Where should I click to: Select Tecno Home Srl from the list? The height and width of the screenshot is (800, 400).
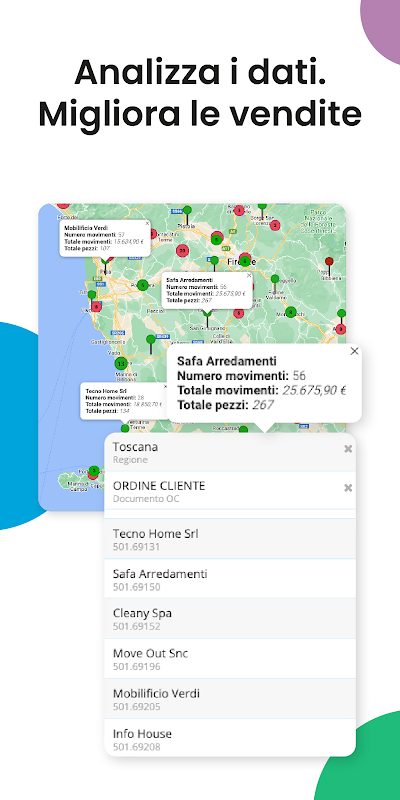pos(230,539)
